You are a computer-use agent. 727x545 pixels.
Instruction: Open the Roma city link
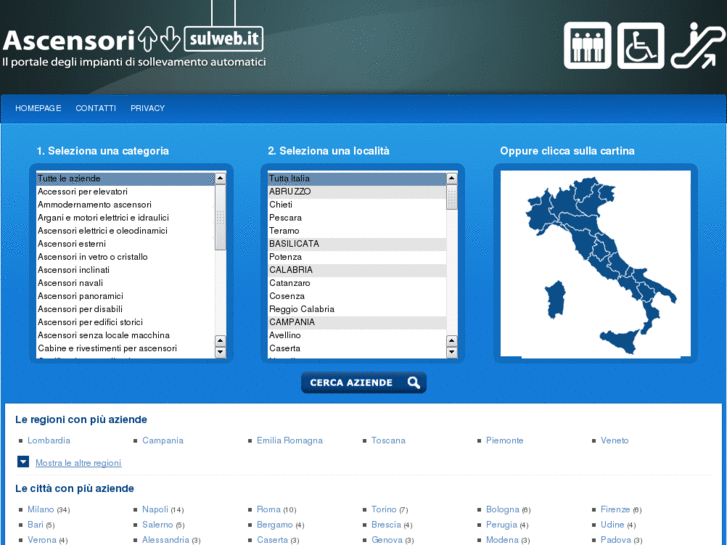(268, 509)
